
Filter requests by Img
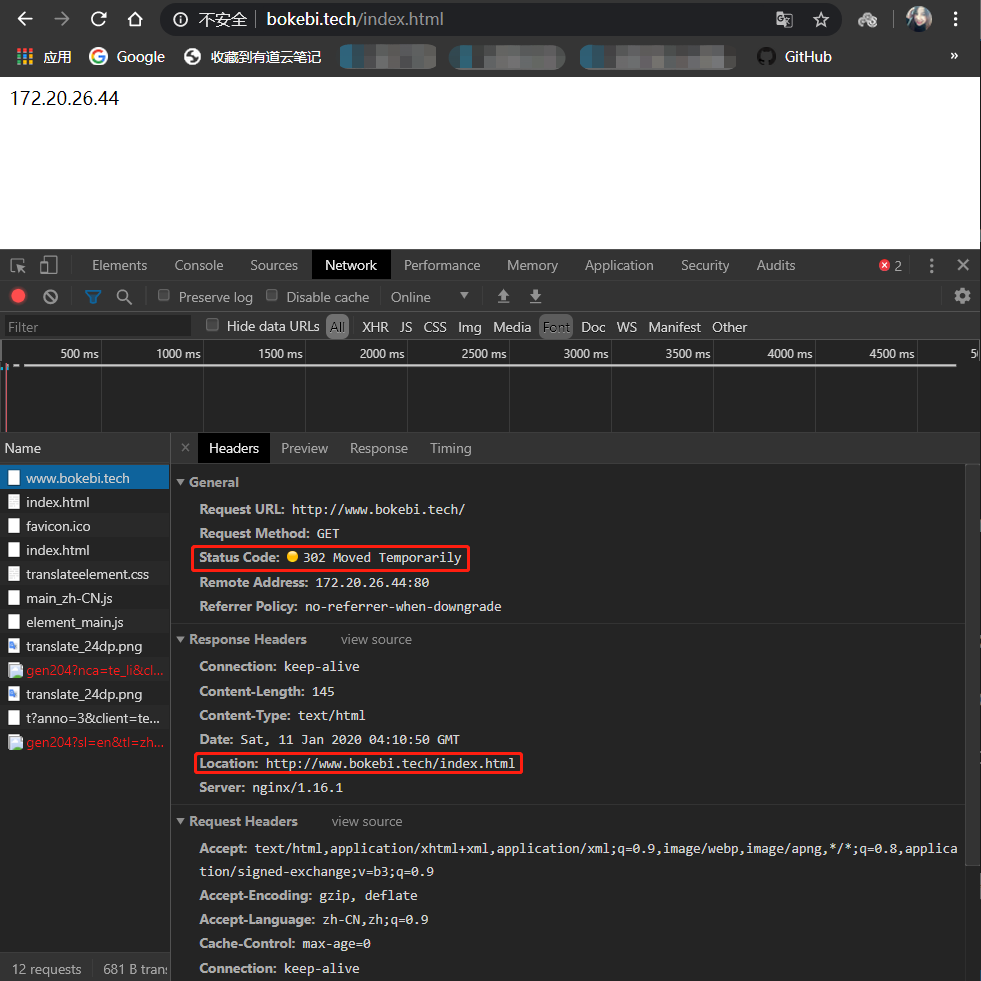469,327
